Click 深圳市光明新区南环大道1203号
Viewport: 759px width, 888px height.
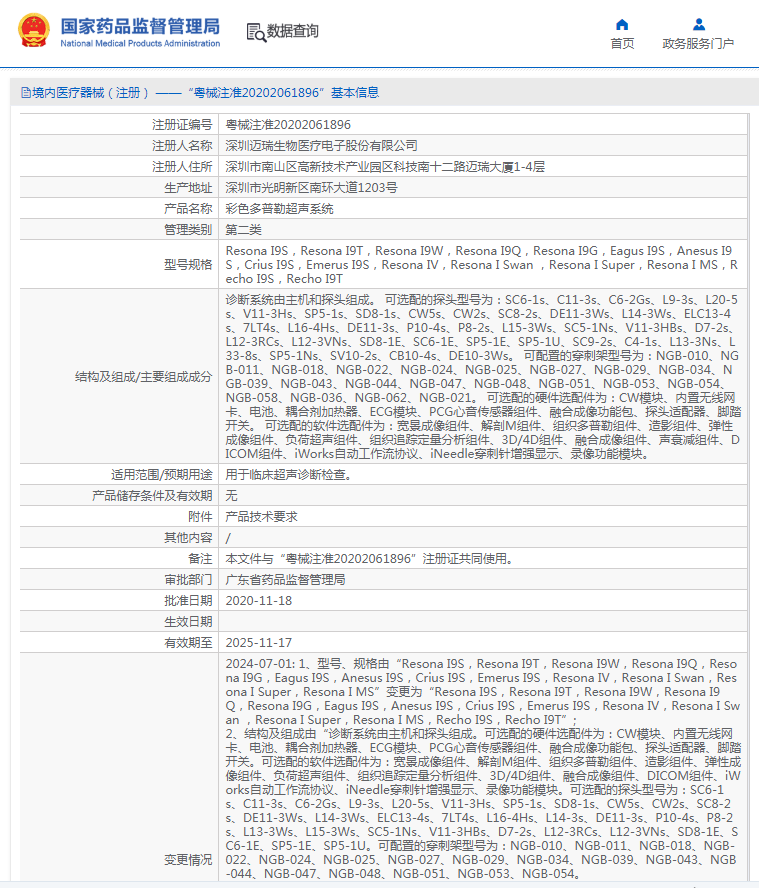point(312,187)
